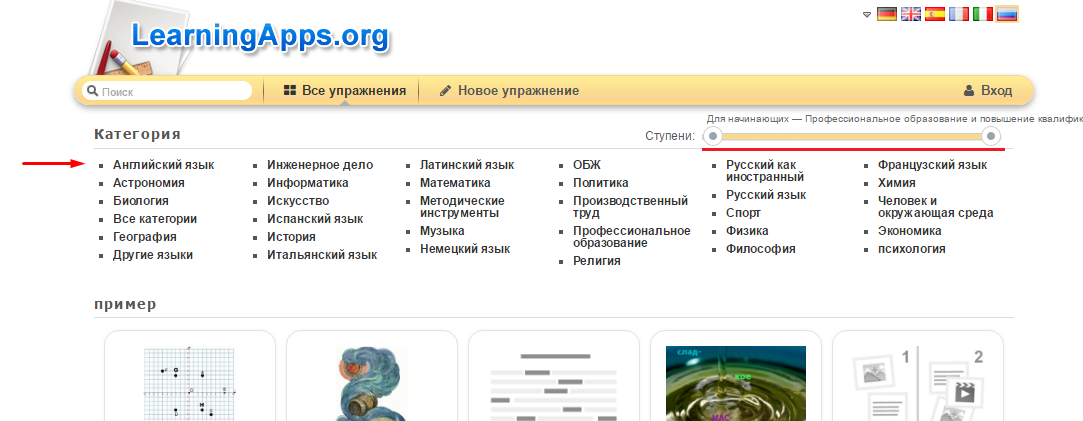
Task: Open the Другие языки category
Action: pos(153,255)
